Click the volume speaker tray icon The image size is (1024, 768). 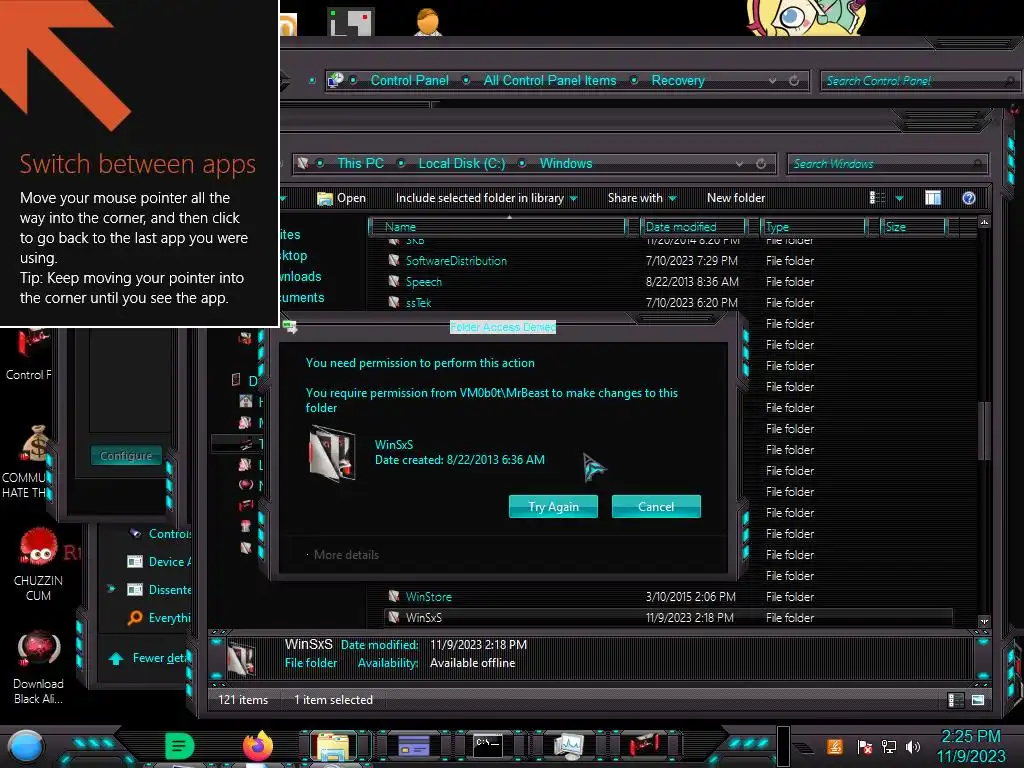tap(912, 747)
